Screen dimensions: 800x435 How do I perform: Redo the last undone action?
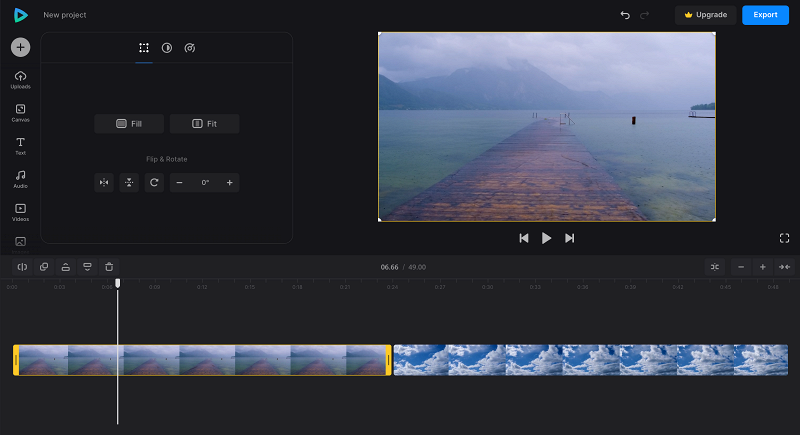(x=644, y=15)
